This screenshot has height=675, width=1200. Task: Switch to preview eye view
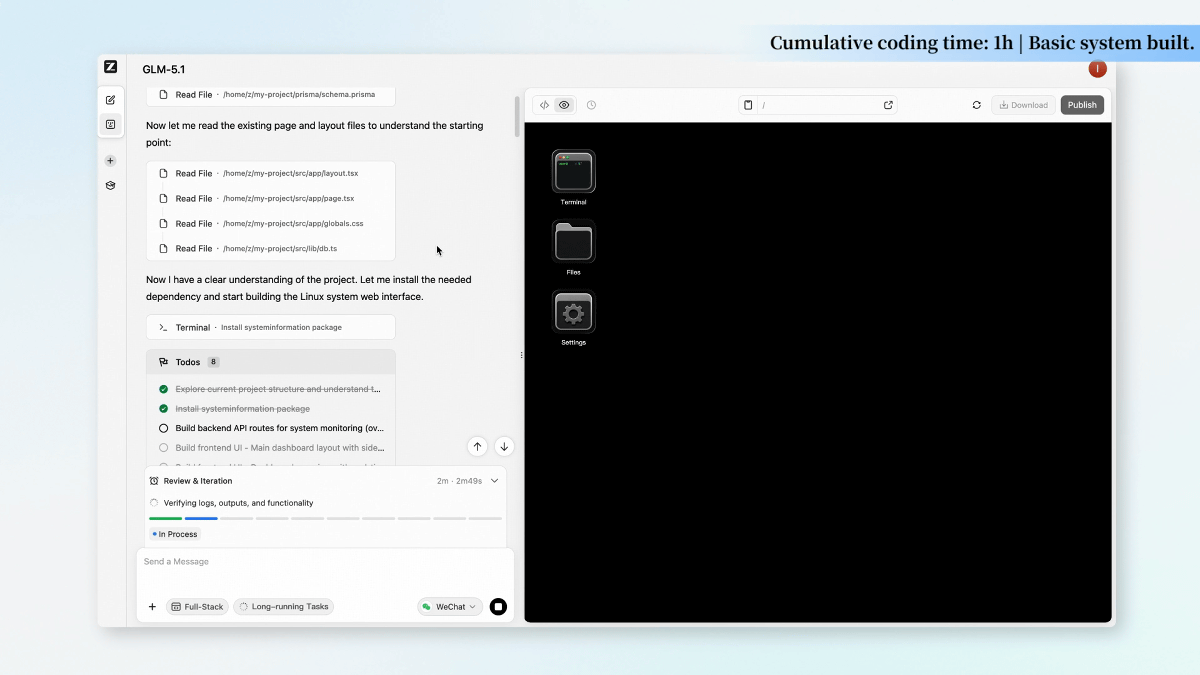(564, 105)
